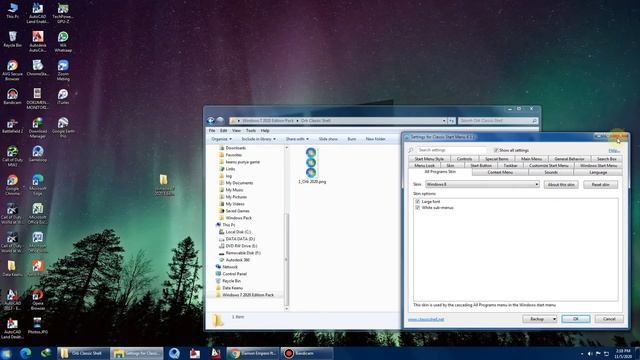Click Explorer's Back navigation button
640x360 pixels.
pos(211,120)
